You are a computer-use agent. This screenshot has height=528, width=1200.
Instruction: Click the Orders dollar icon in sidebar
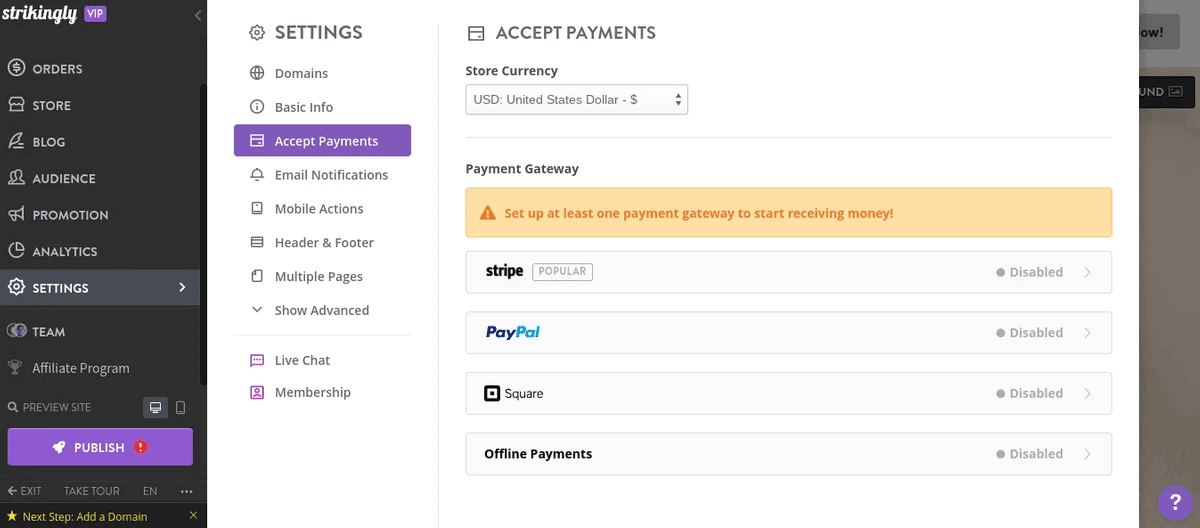coord(16,68)
